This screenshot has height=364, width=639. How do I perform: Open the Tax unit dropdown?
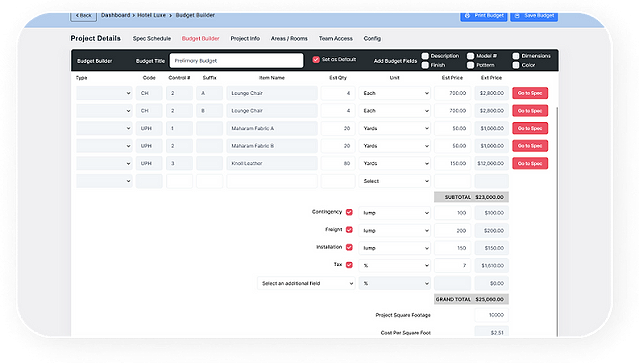pyautogui.click(x=394, y=265)
